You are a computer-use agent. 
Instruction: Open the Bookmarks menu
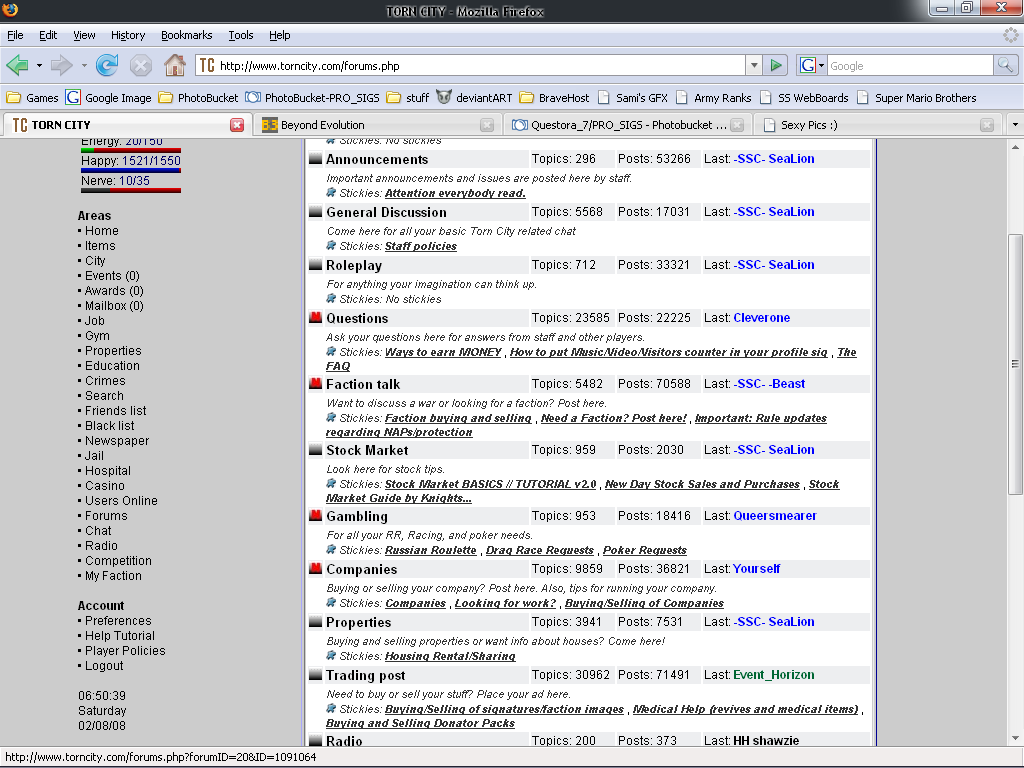coord(186,35)
